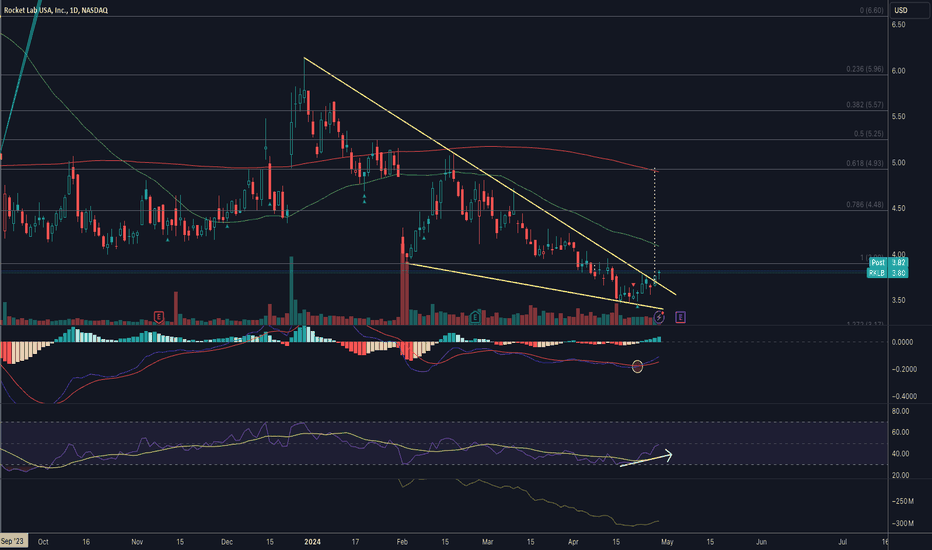Click the Oct label on time axis
932x550 pixels.
tap(43, 542)
